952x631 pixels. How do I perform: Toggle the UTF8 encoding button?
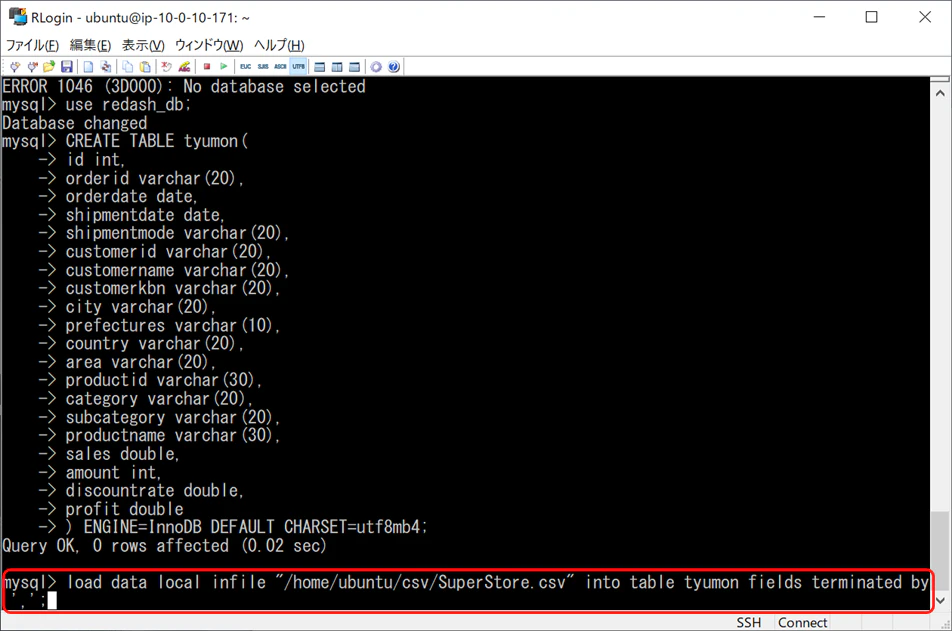(298, 67)
